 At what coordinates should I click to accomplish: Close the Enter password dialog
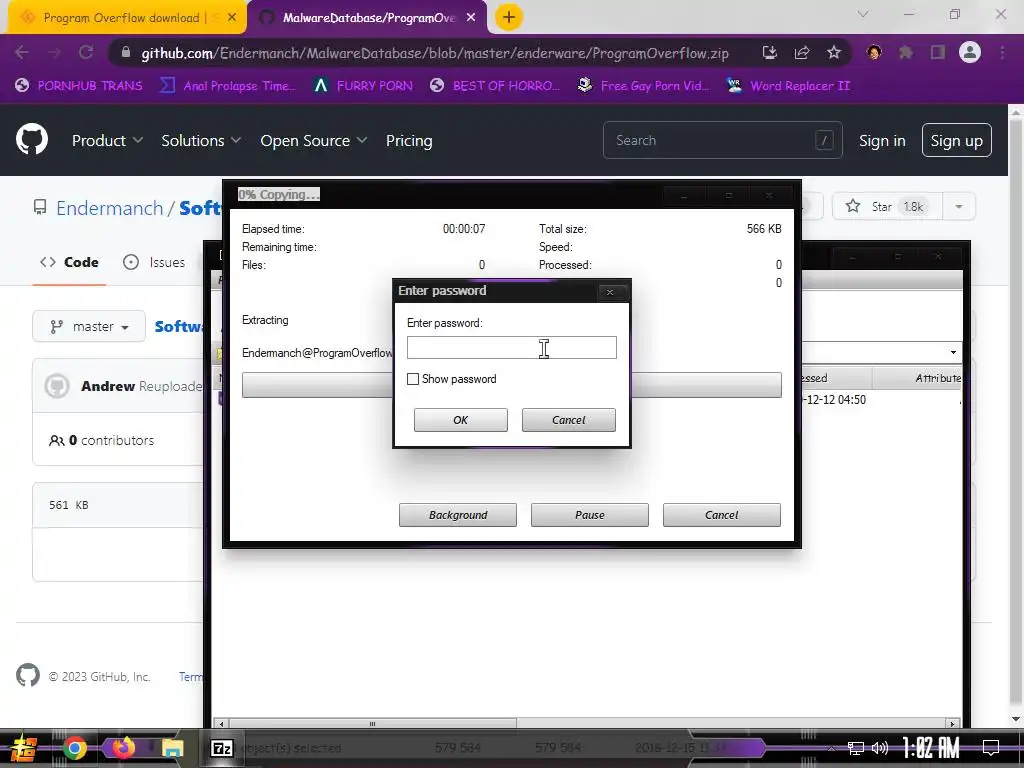(610, 292)
